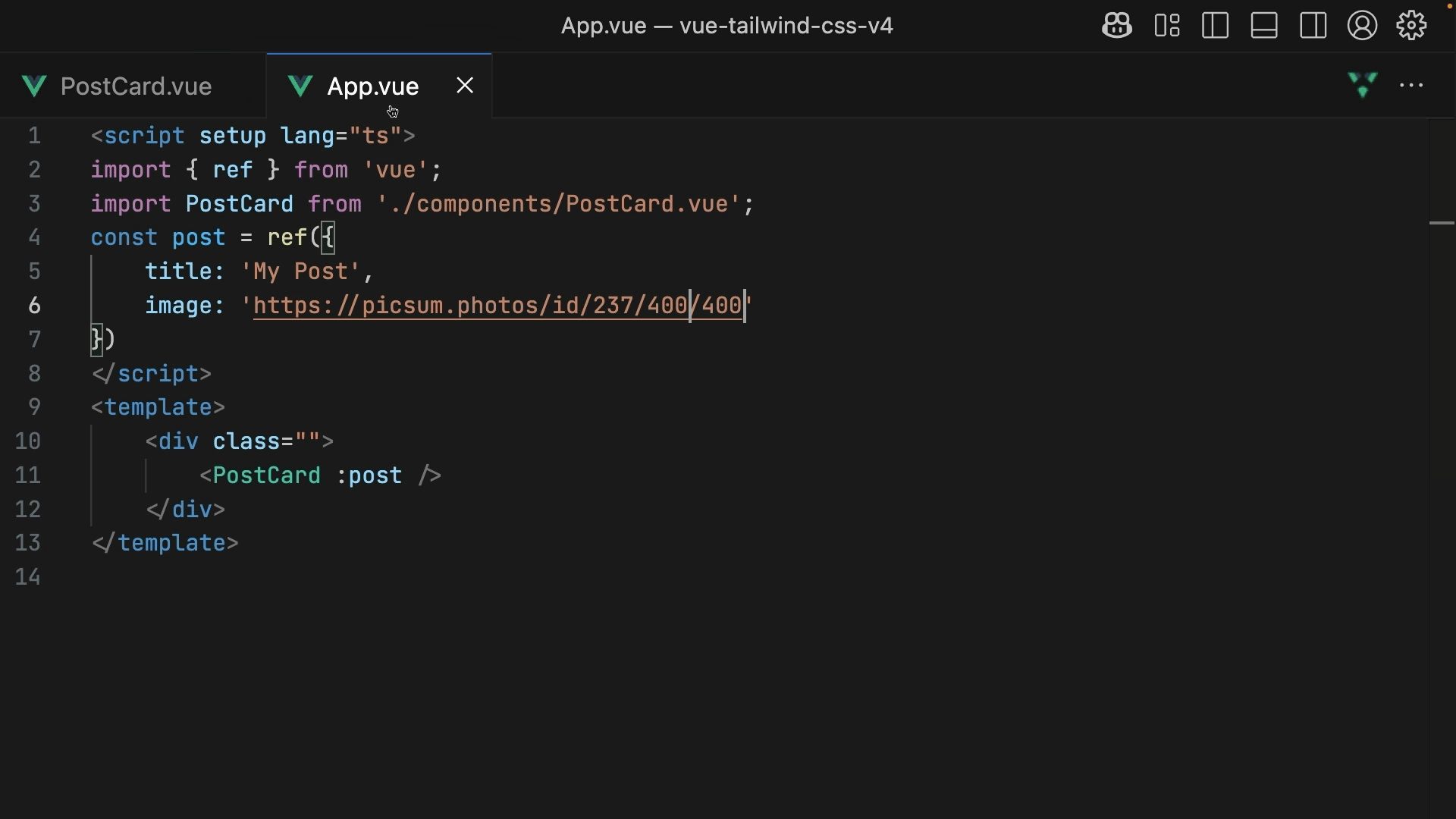Screen dimensions: 1456x819
Task: Toggle the bottom panel visibility
Action: 1264,26
